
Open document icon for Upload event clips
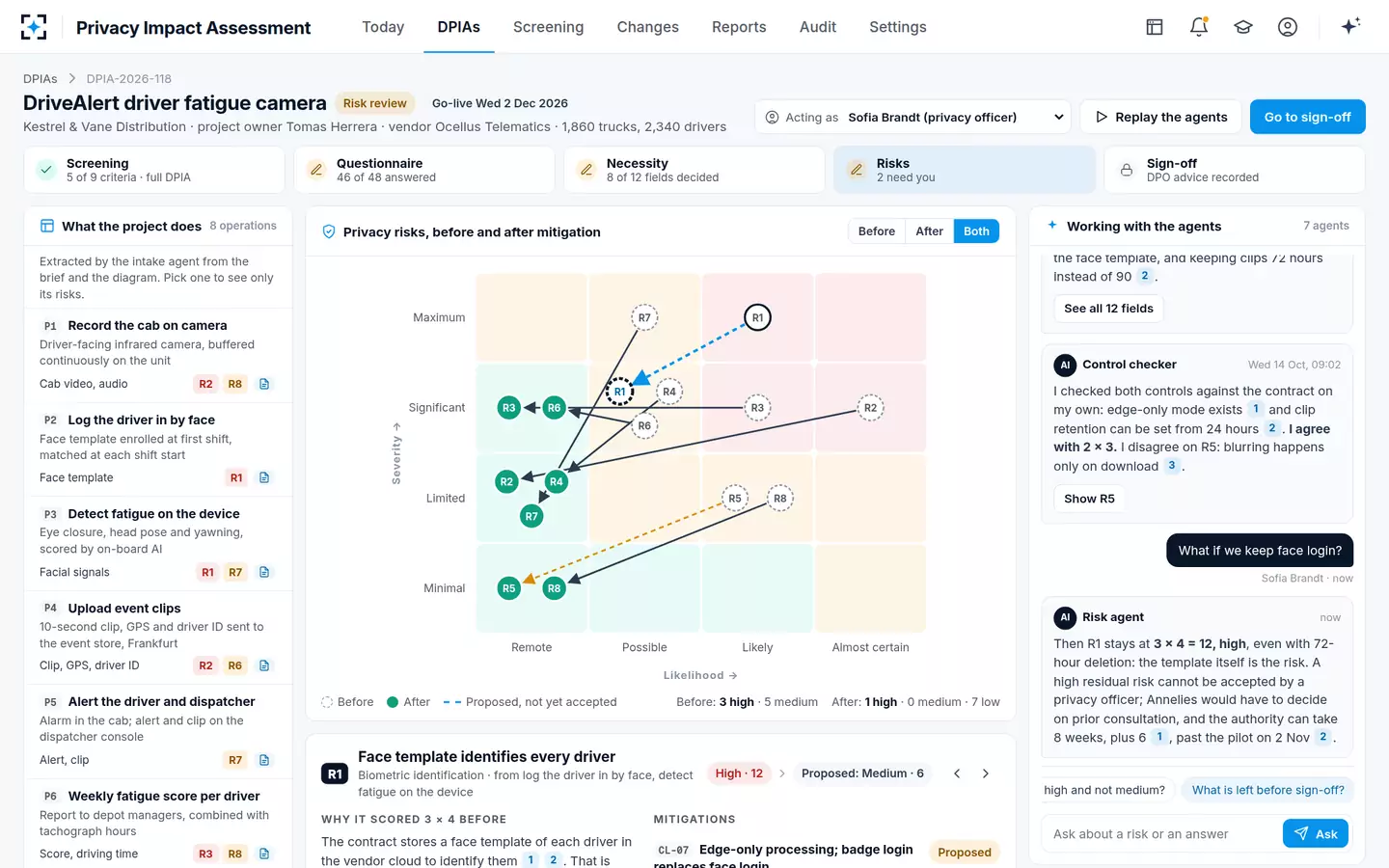click(x=264, y=665)
